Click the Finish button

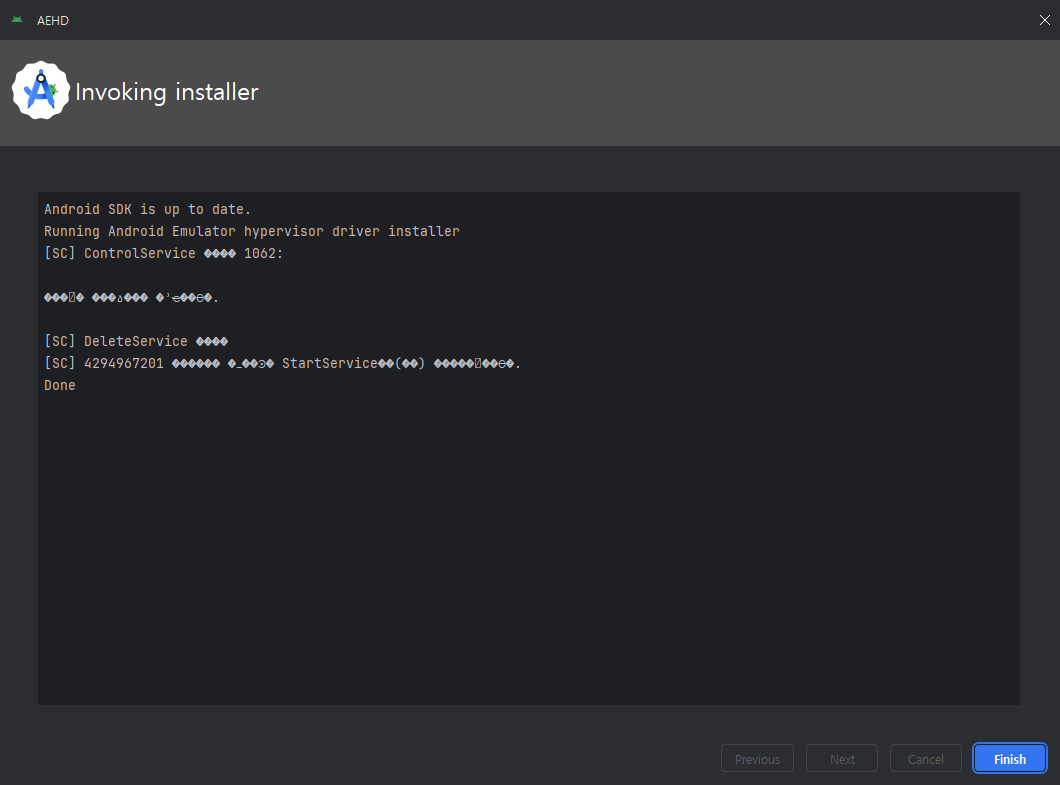pos(1009,758)
